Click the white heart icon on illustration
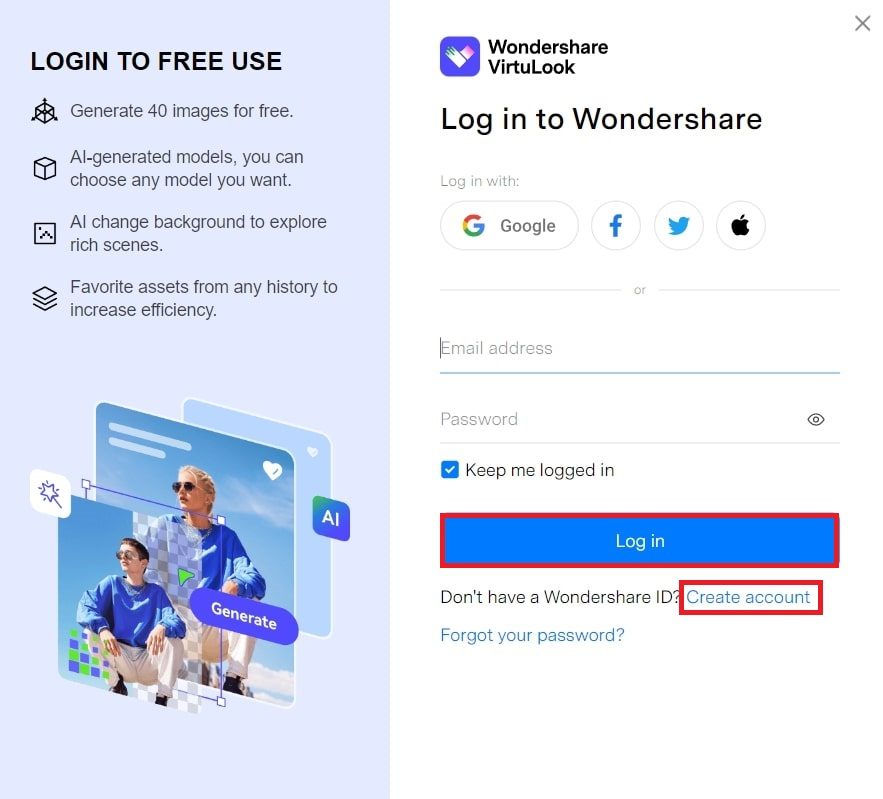883x799 pixels. [273, 469]
